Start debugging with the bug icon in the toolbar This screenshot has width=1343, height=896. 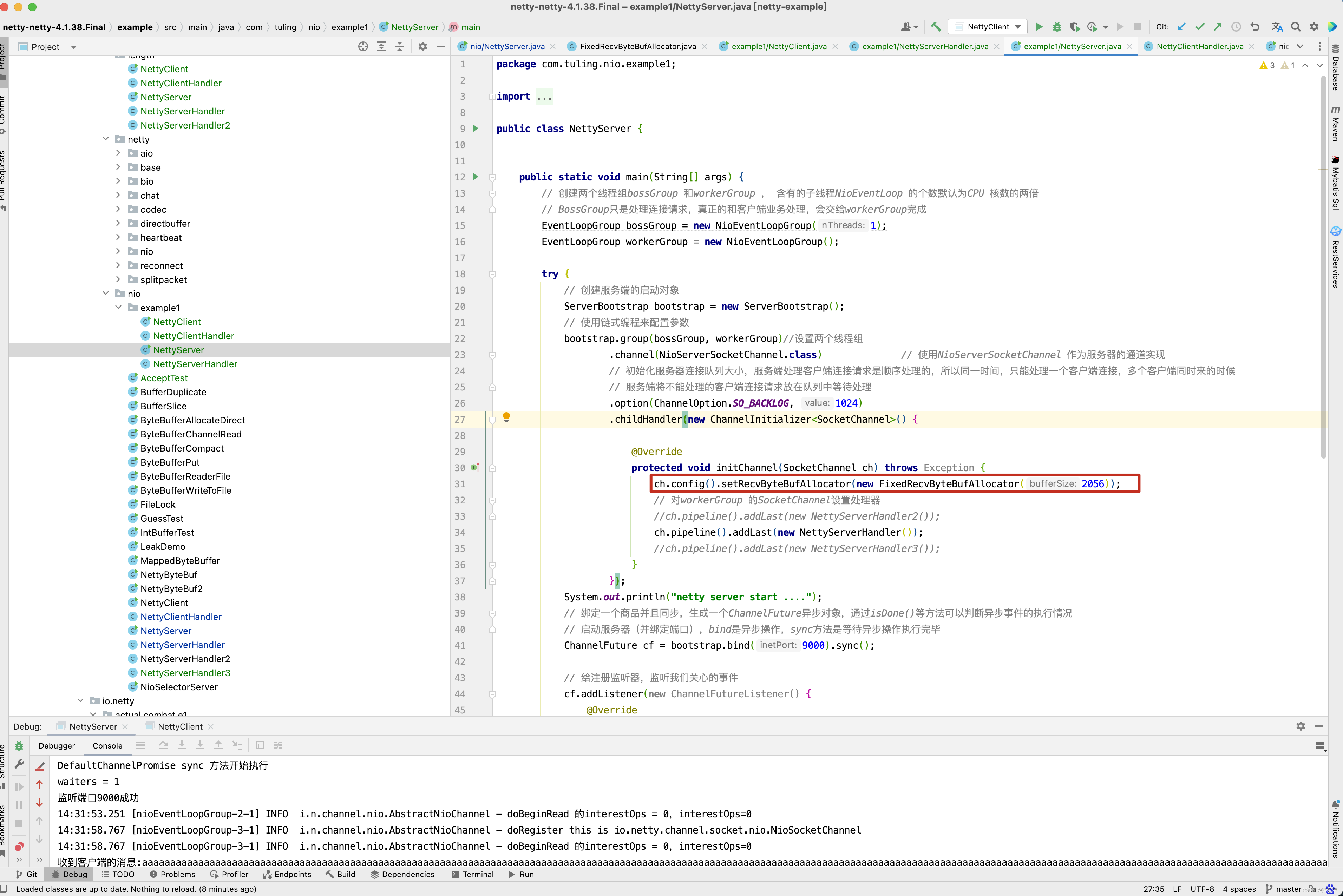tap(1057, 27)
